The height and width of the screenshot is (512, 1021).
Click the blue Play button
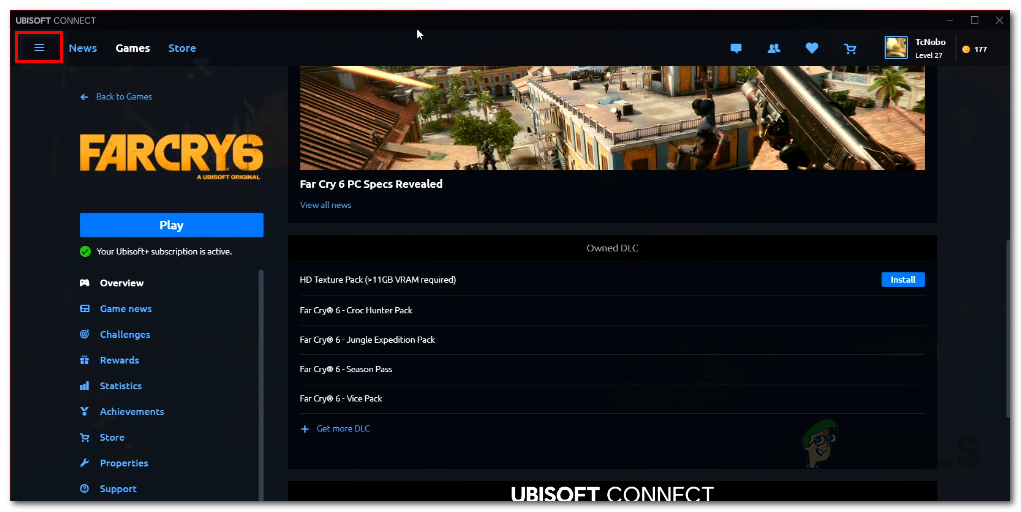tap(172, 225)
